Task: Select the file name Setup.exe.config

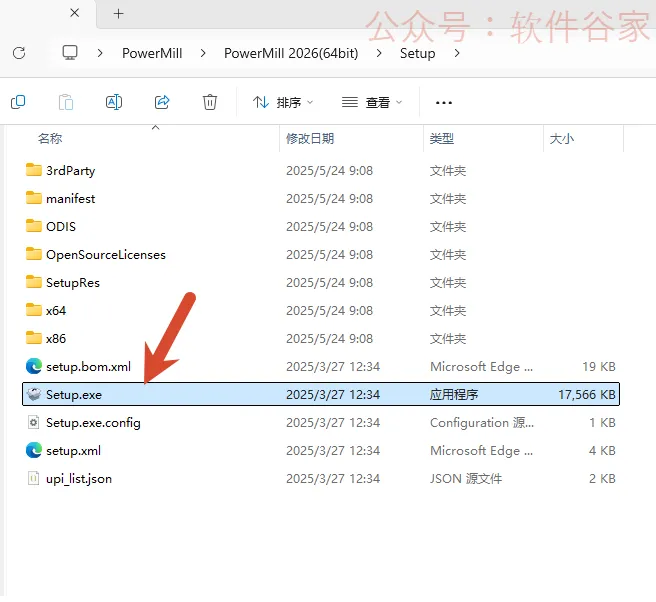Action: point(93,423)
